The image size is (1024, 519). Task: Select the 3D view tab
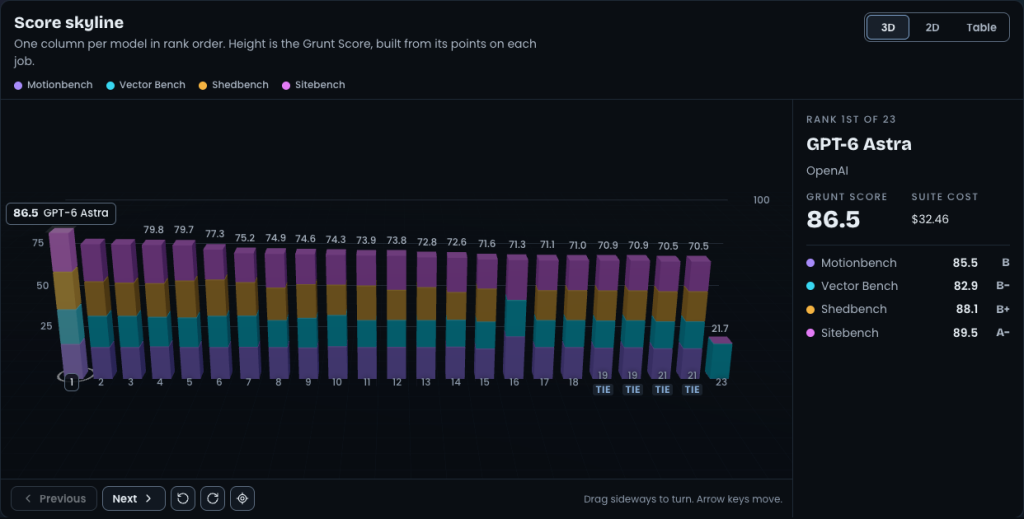888,27
